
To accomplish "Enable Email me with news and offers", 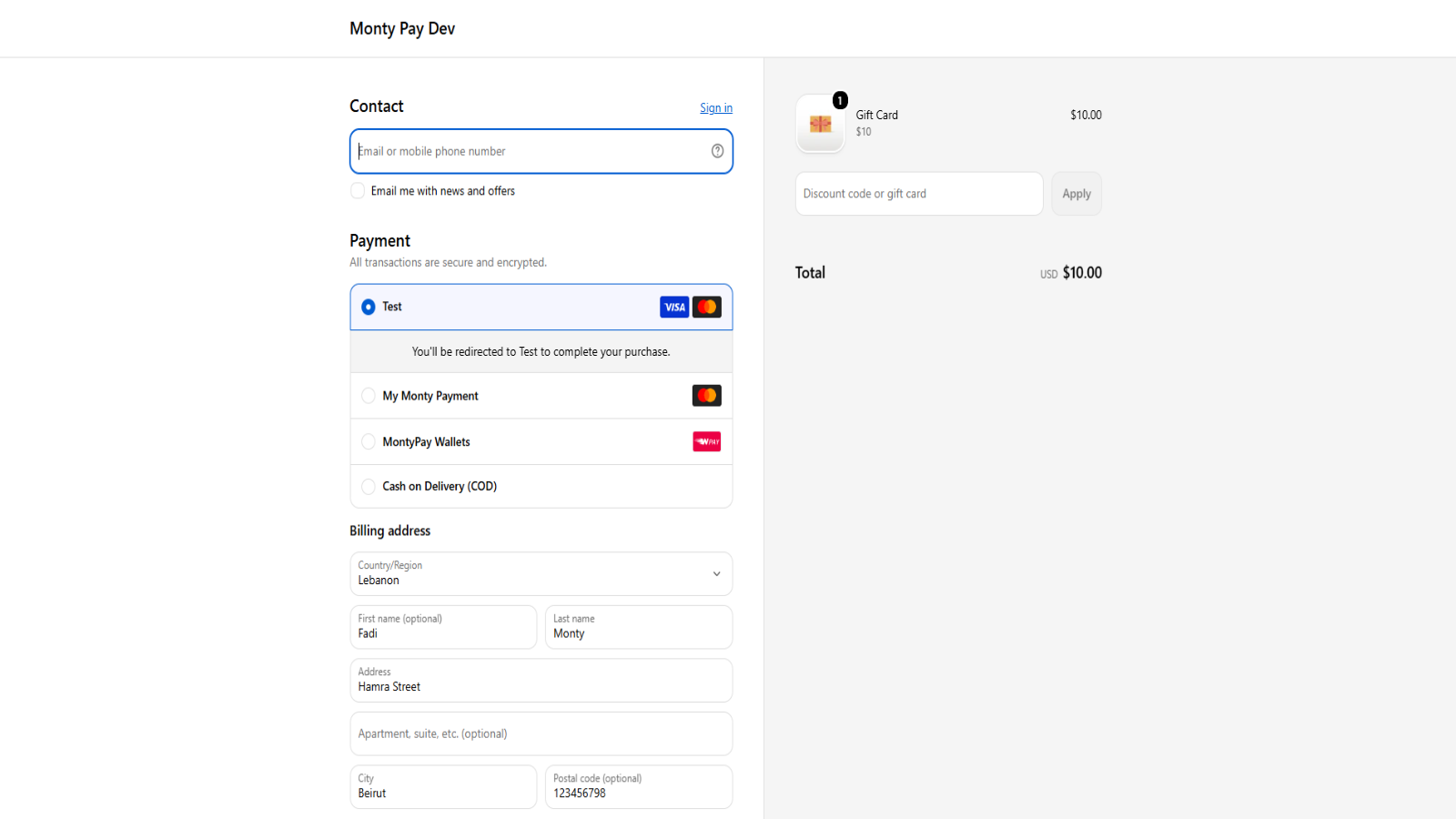I will pyautogui.click(x=358, y=191).
